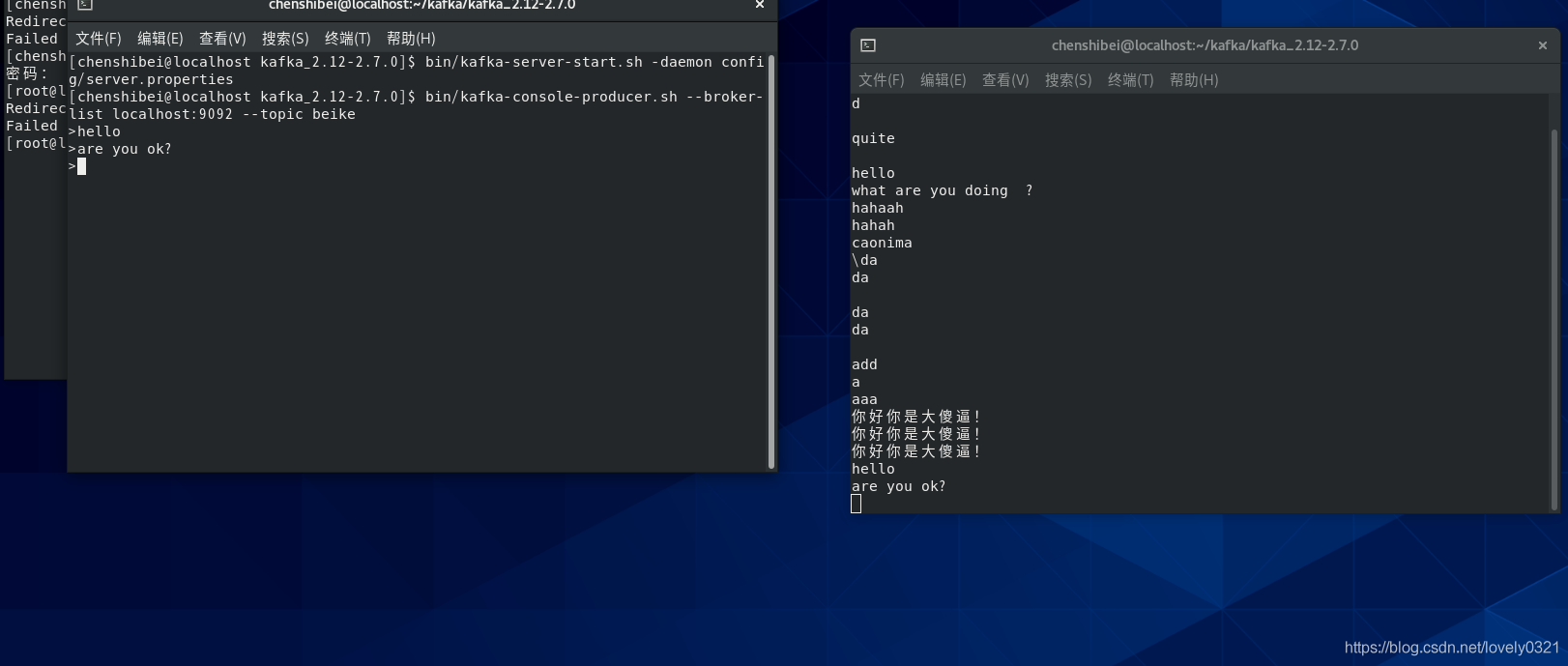
Task: Click 'quite' line in consumer terminal
Action: tap(873, 138)
